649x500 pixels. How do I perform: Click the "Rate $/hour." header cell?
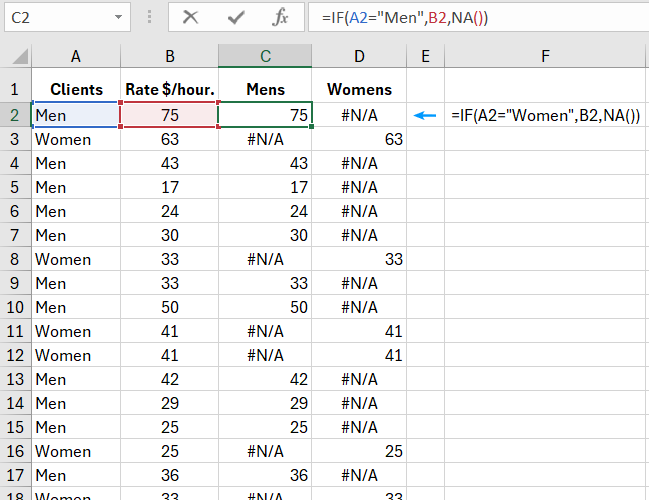(x=169, y=89)
